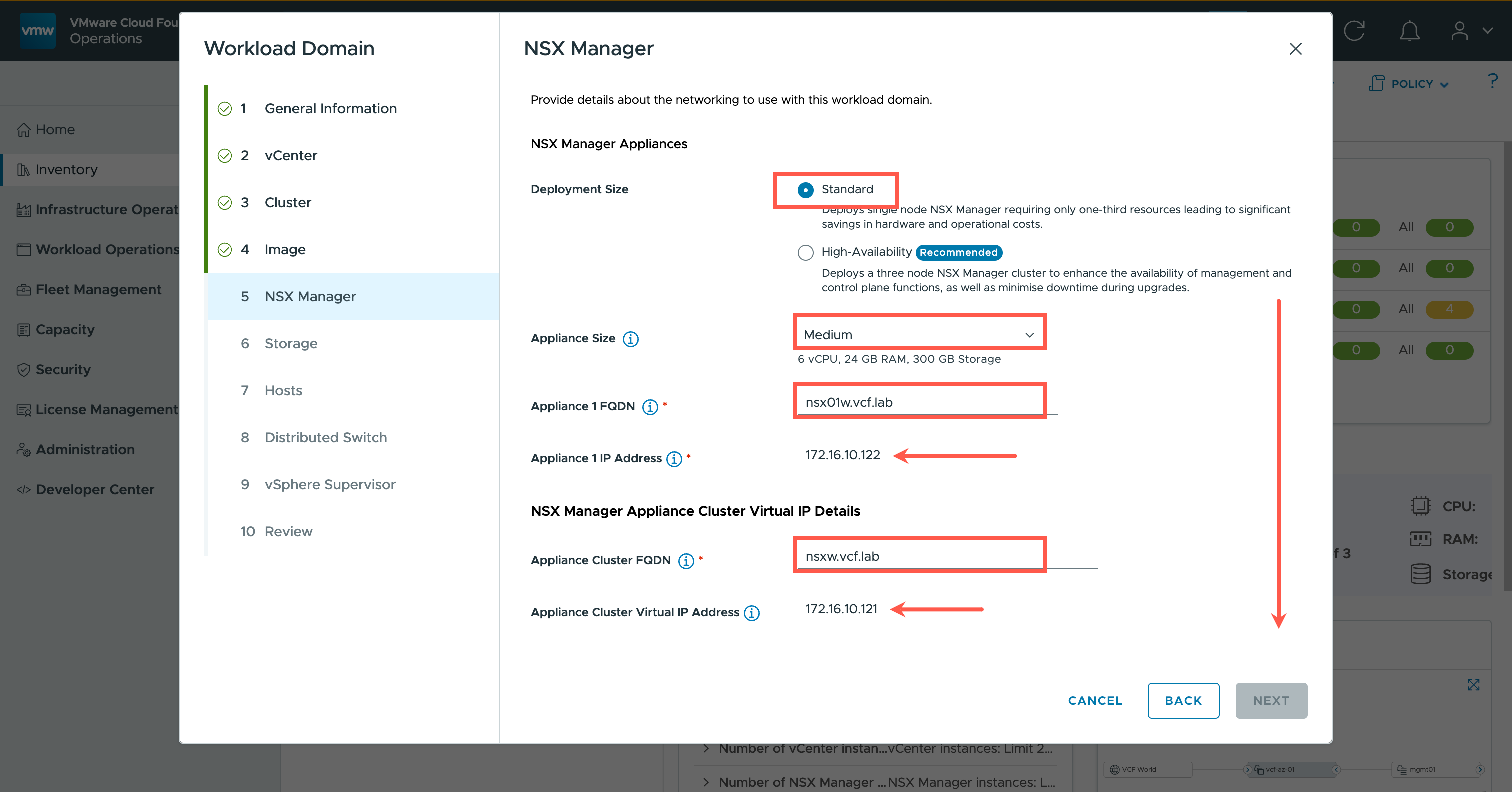The image size is (1512, 792).
Task: Click the Appliance Cluster FQDN info icon
Action: pos(685,561)
